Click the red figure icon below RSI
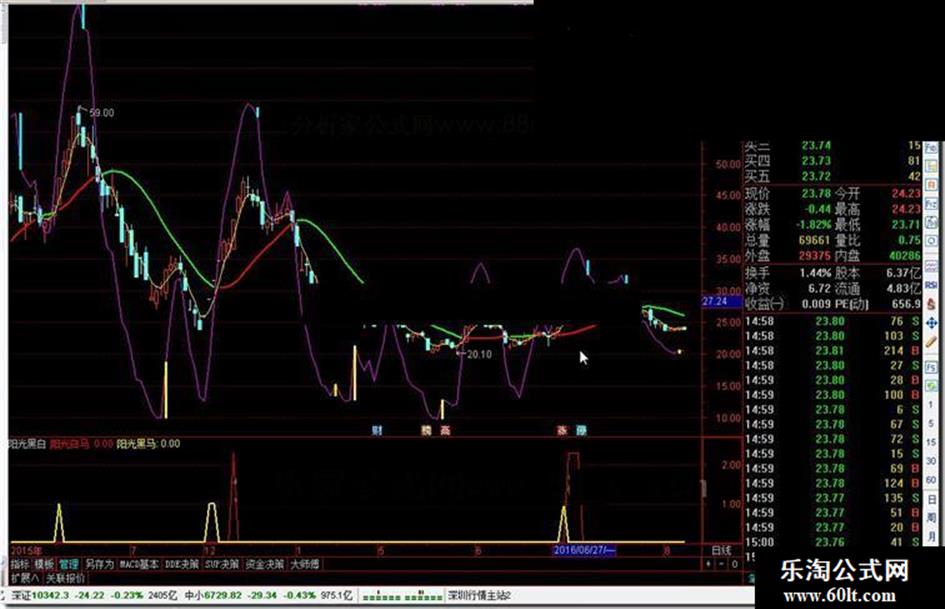945x609 pixels. pos(931,303)
